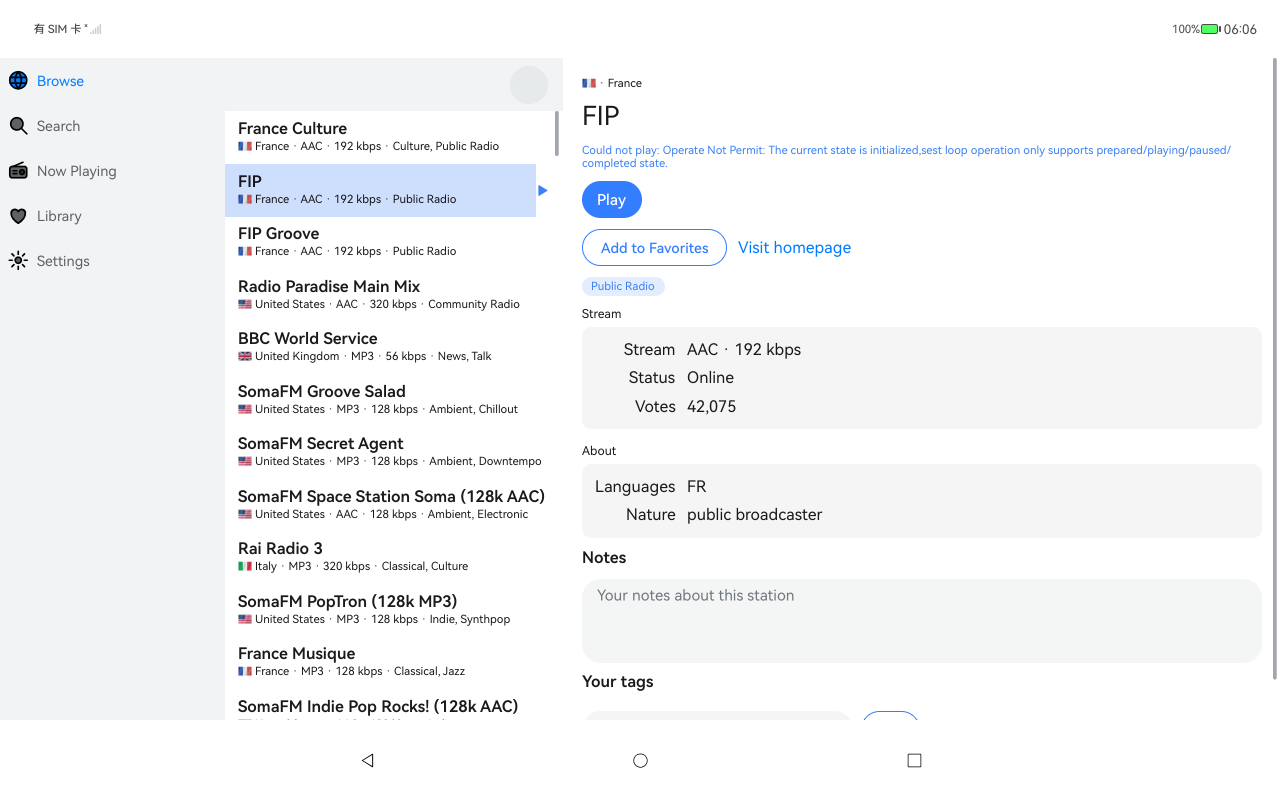Tap the square recent apps icon
Viewport: 1280px width, 800px height.
(914, 760)
